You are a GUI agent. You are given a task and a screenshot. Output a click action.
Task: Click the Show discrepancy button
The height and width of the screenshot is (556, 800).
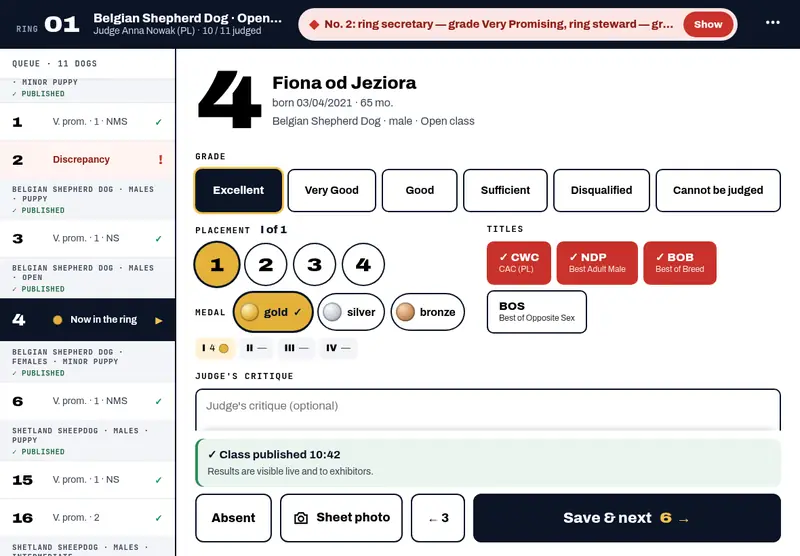[708, 24]
